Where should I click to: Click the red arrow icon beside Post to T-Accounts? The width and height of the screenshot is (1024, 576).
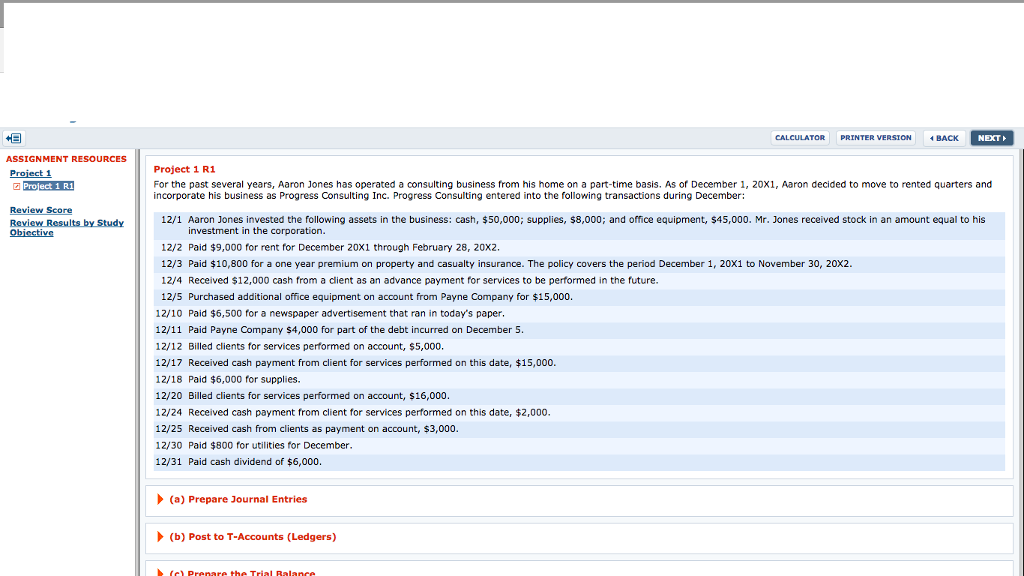[x=160, y=537]
